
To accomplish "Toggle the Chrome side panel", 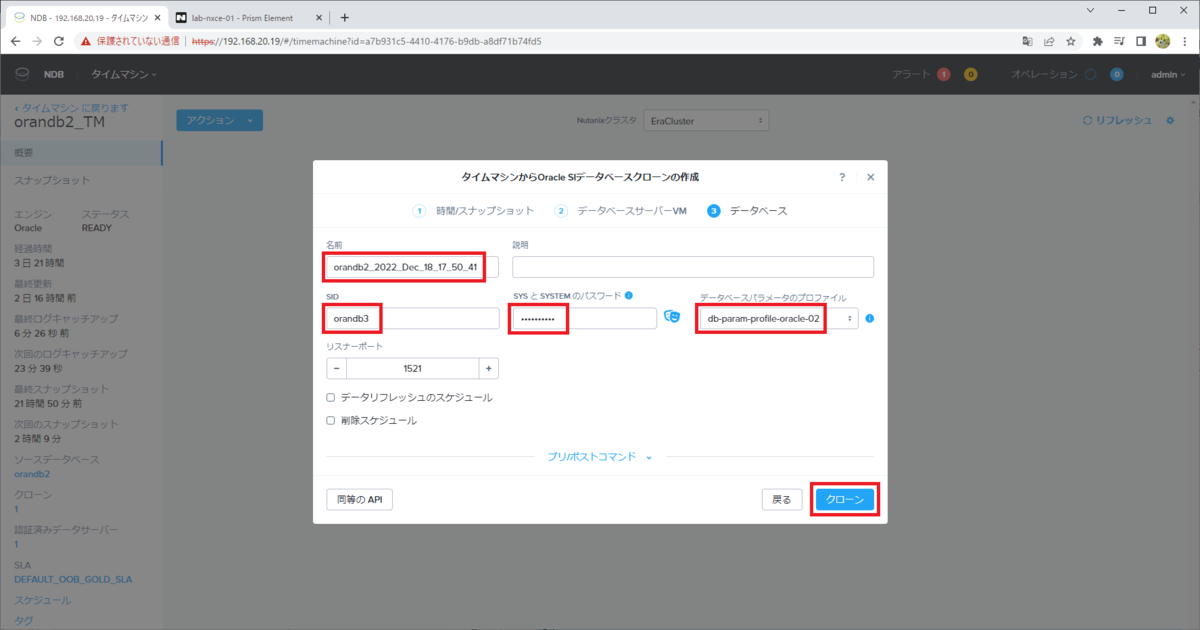I will point(1141,41).
